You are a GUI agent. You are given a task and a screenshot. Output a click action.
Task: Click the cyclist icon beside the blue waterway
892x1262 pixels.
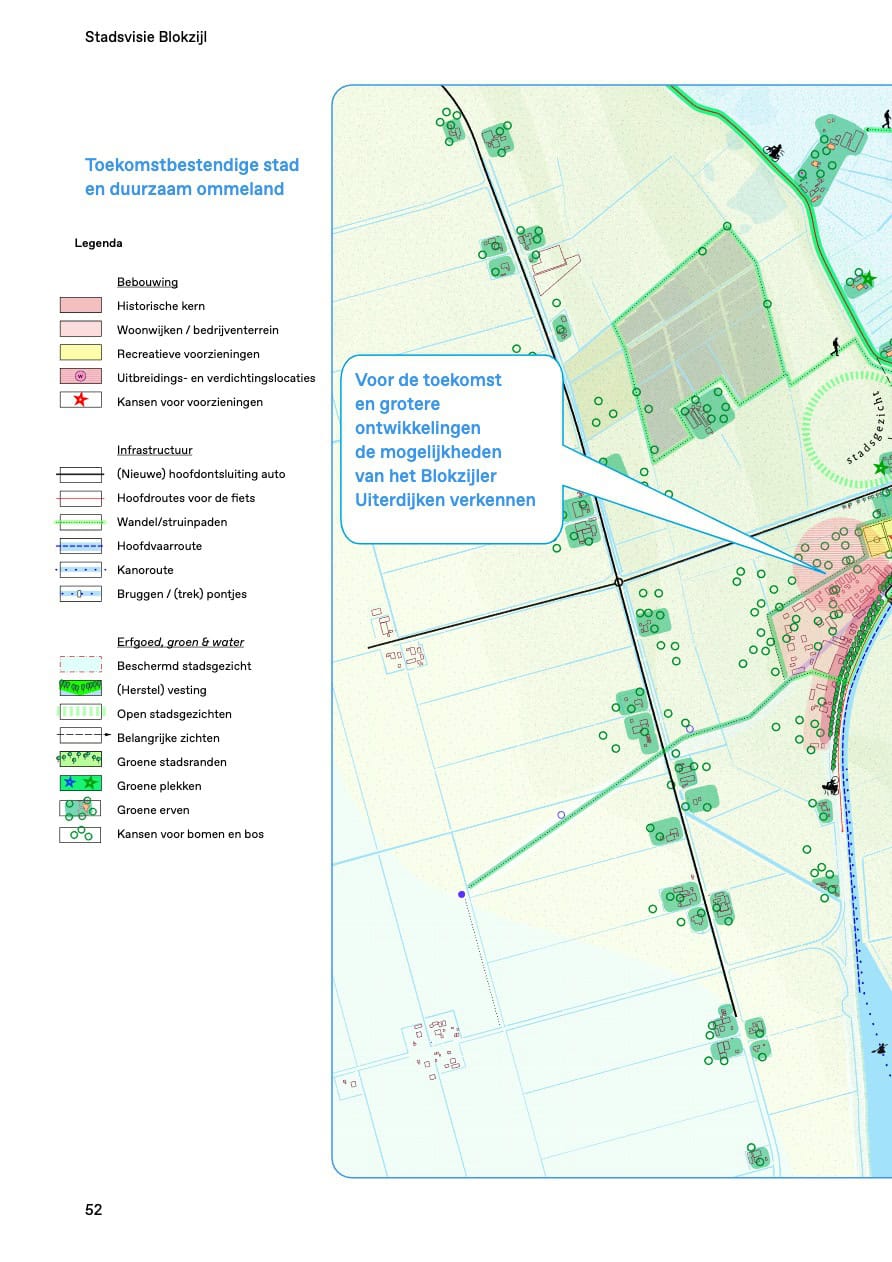click(830, 785)
